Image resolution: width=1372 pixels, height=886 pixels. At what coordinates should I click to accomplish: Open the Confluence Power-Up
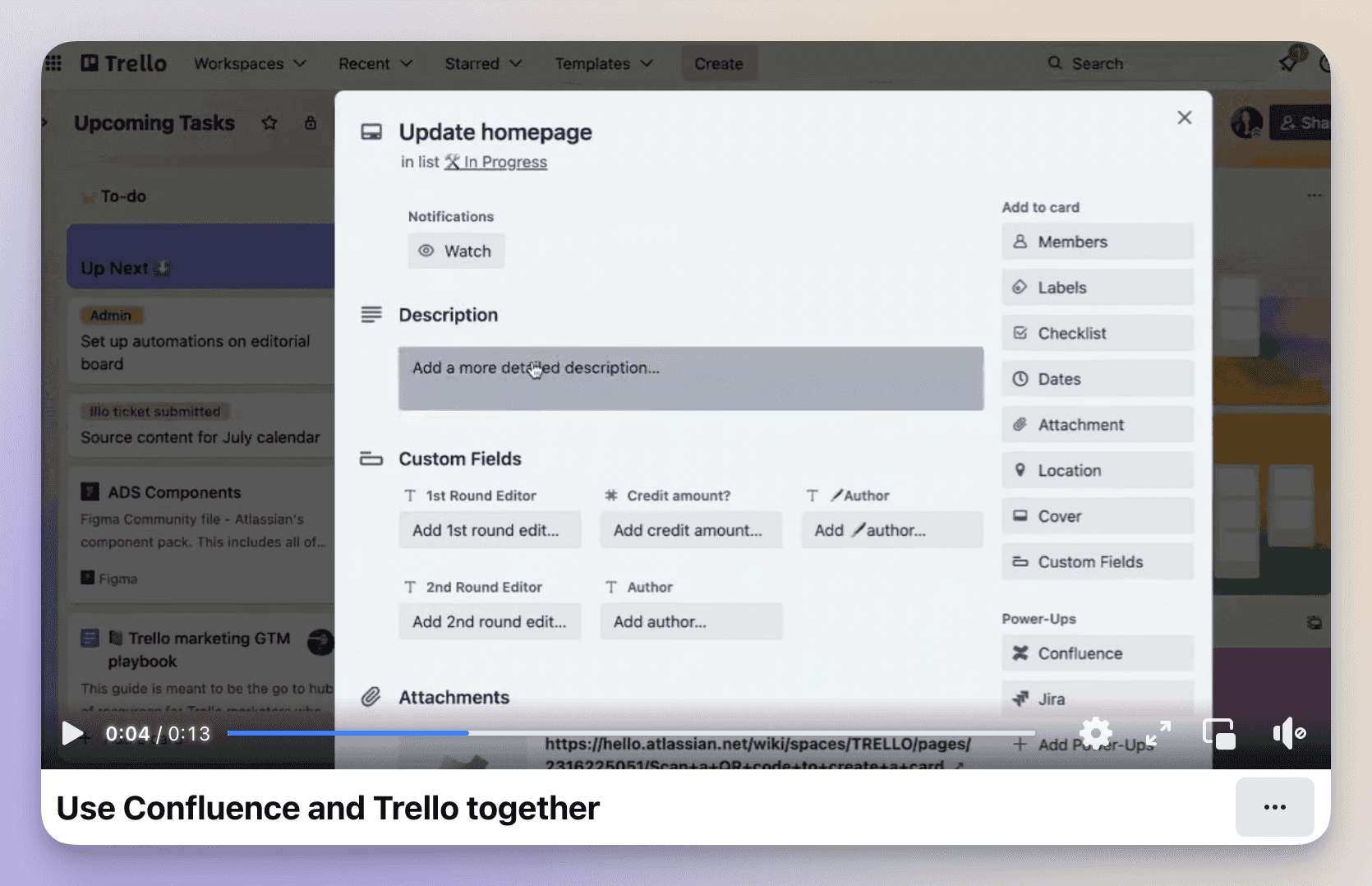pyautogui.click(x=1098, y=653)
